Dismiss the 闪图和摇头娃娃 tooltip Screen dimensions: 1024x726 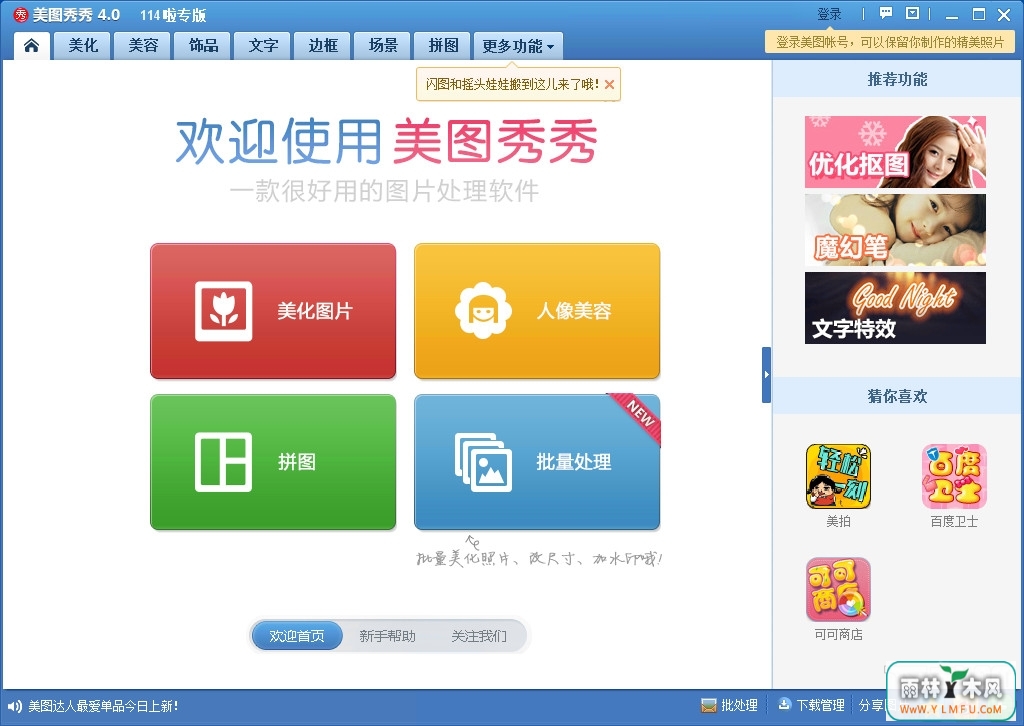[609, 84]
